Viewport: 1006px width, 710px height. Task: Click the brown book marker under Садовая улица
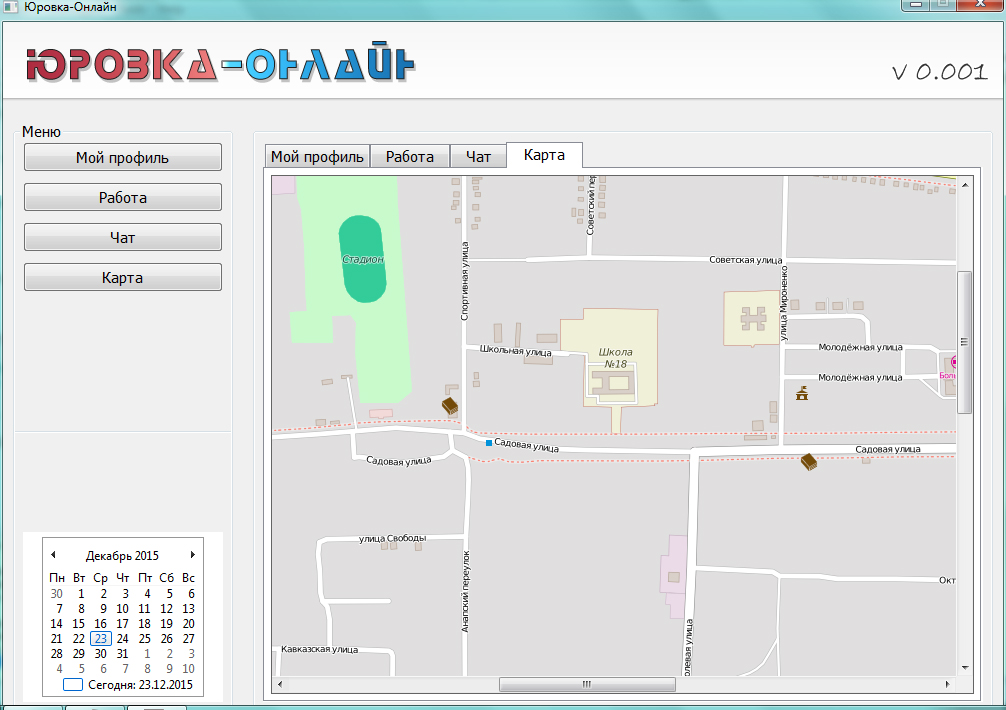[x=808, y=461]
